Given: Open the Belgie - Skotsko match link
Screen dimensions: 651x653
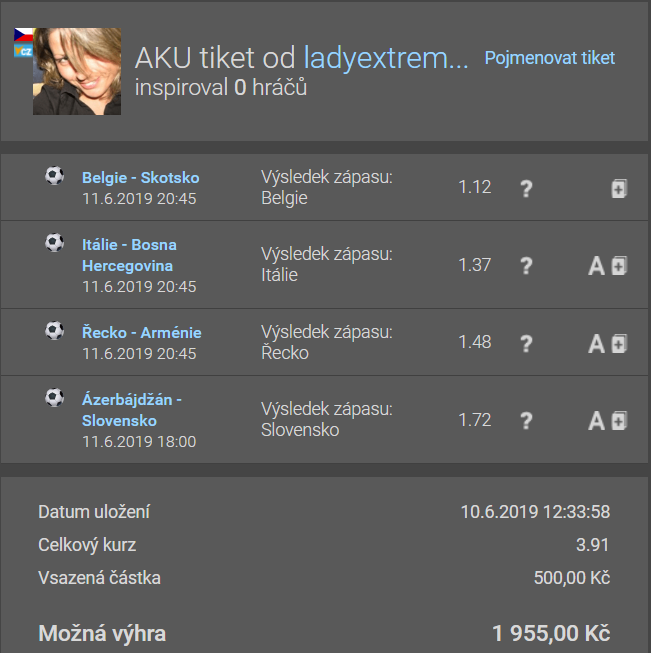Looking at the screenshot, I should (x=140, y=178).
